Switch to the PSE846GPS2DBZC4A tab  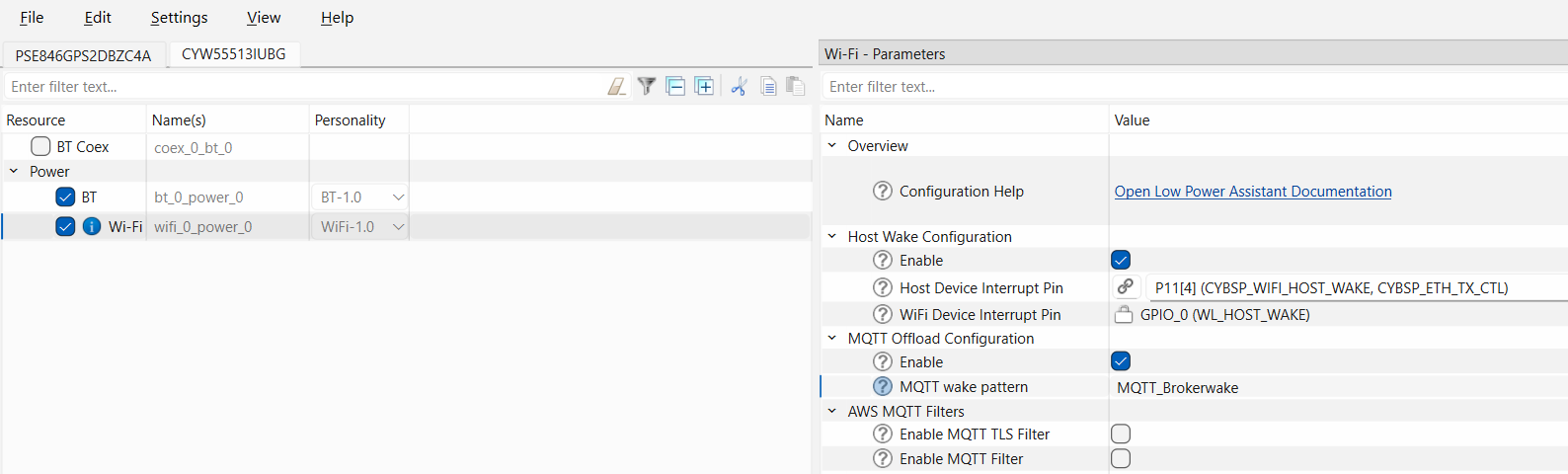(x=83, y=55)
